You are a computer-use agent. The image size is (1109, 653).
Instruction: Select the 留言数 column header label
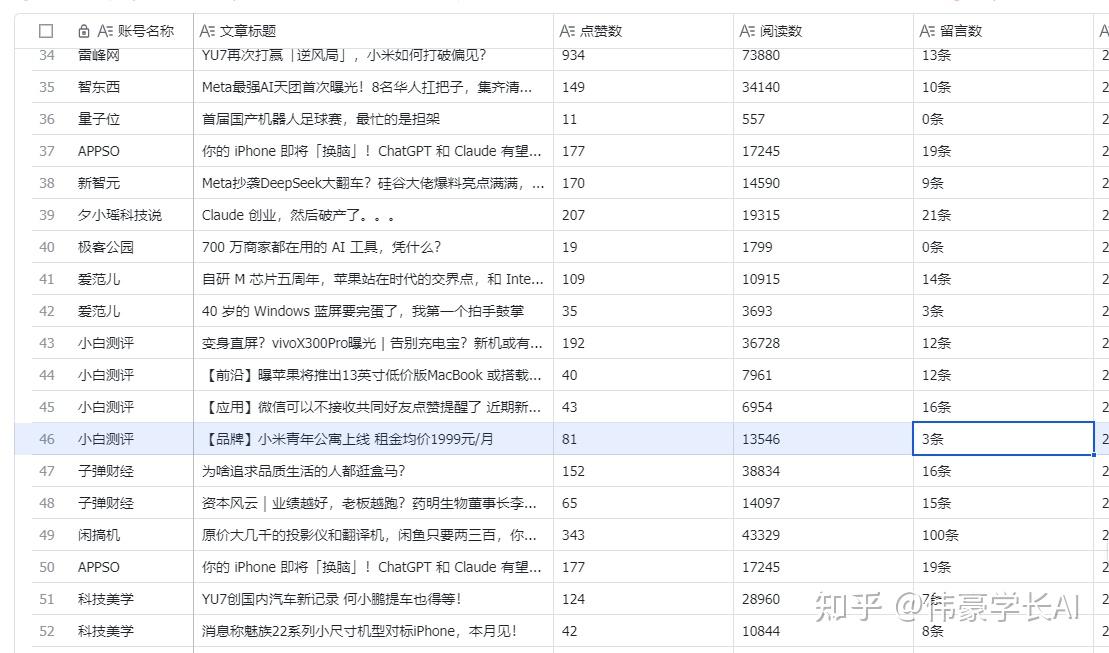[960, 31]
